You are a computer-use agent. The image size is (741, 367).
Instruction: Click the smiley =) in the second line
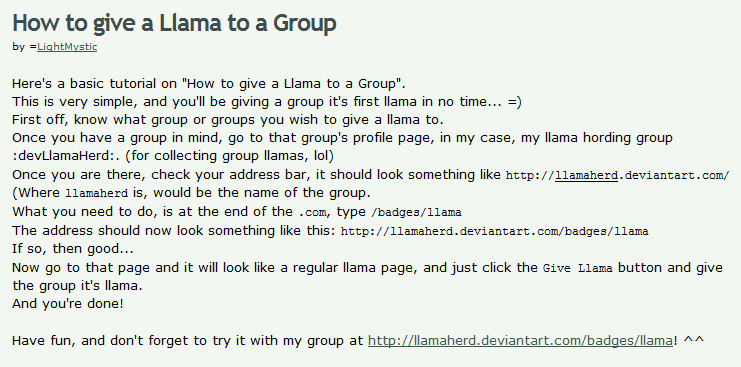(x=515, y=102)
